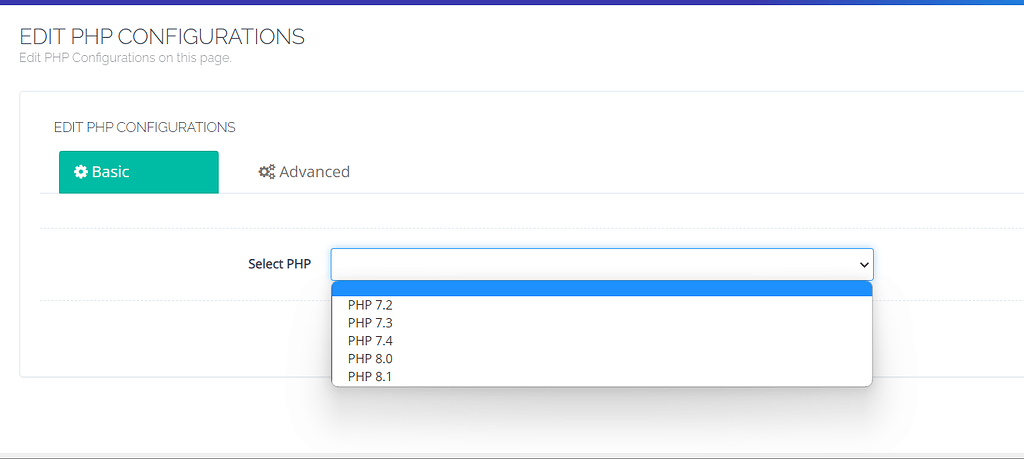Select the blank highlighted option in list
Screen dimensions: 1024x459
tap(601, 289)
